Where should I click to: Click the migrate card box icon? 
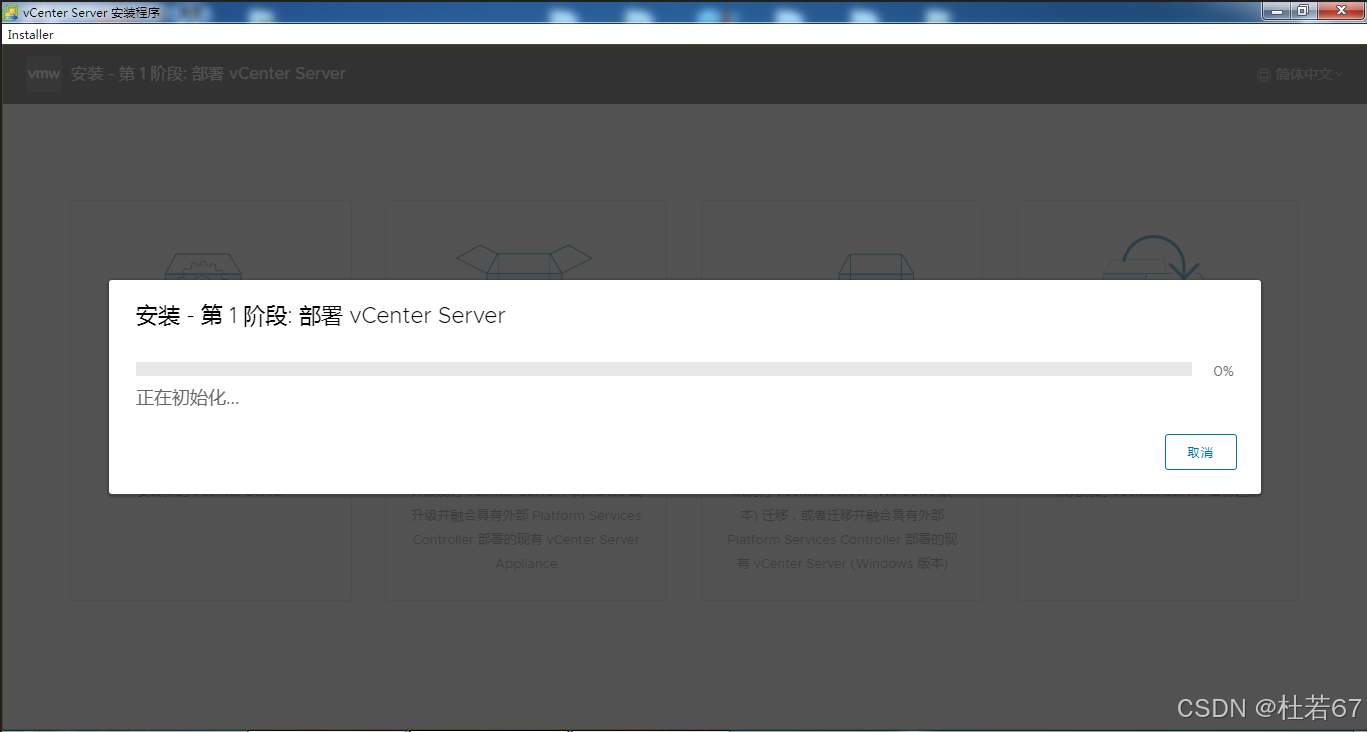click(x=875, y=265)
